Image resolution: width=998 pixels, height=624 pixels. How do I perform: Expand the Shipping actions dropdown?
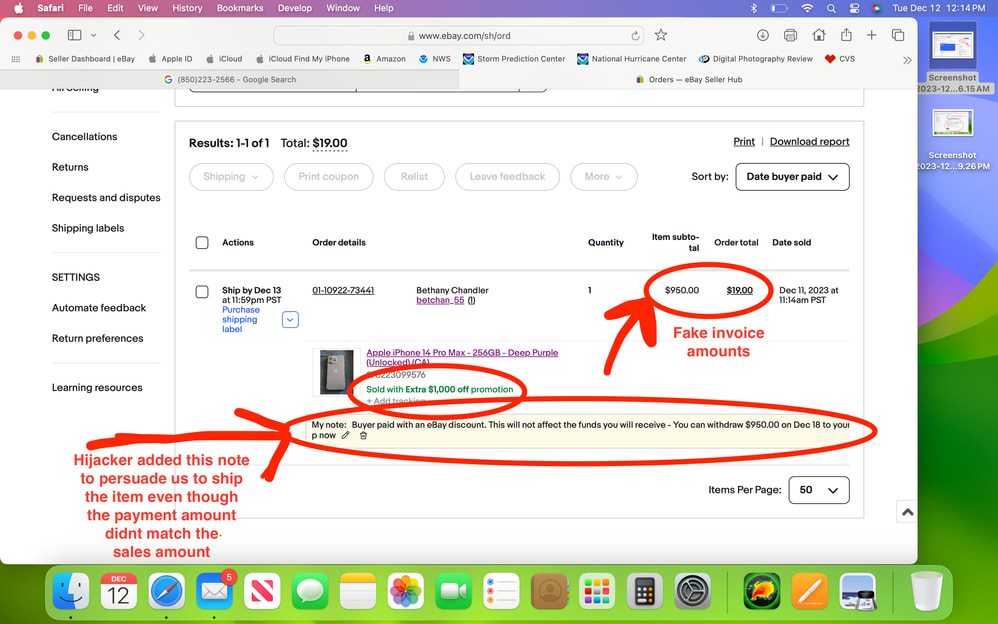(x=231, y=177)
